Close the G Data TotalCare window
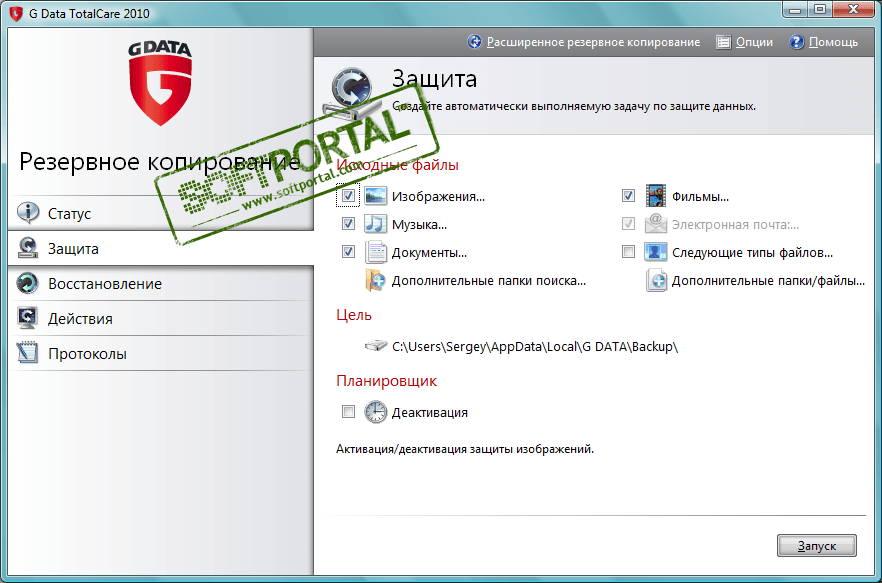The height and width of the screenshot is (583, 882). coord(853,9)
